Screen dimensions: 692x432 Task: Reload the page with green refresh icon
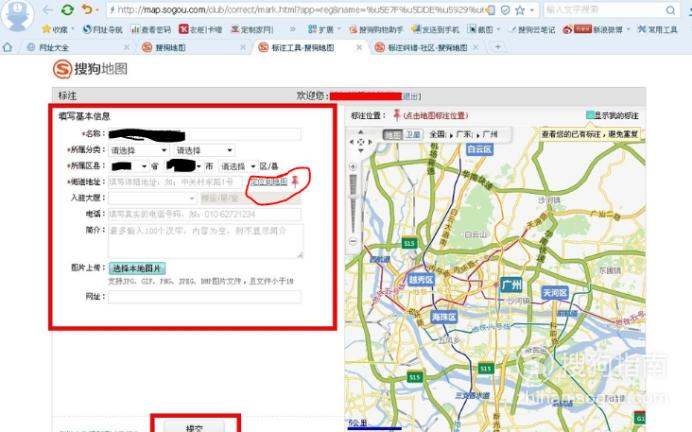pyautogui.click(x=67, y=10)
